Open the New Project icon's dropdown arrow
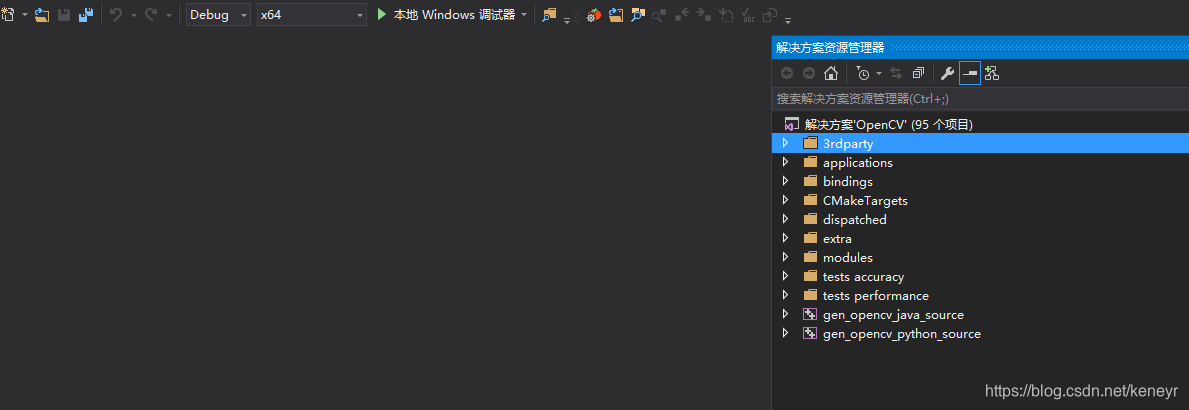1189x410 pixels. [x=25, y=15]
